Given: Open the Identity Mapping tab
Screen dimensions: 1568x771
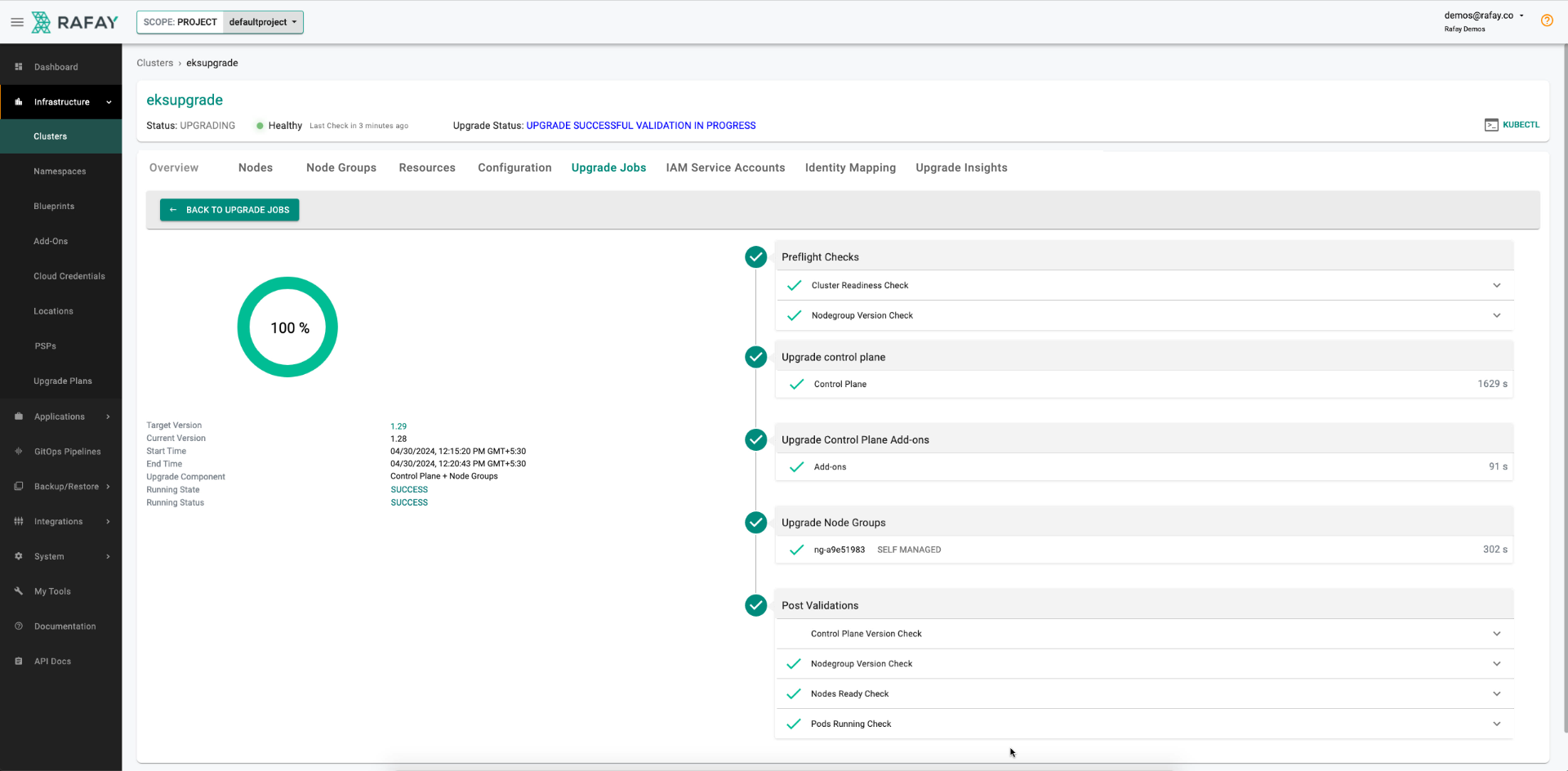Looking at the screenshot, I should [x=850, y=167].
